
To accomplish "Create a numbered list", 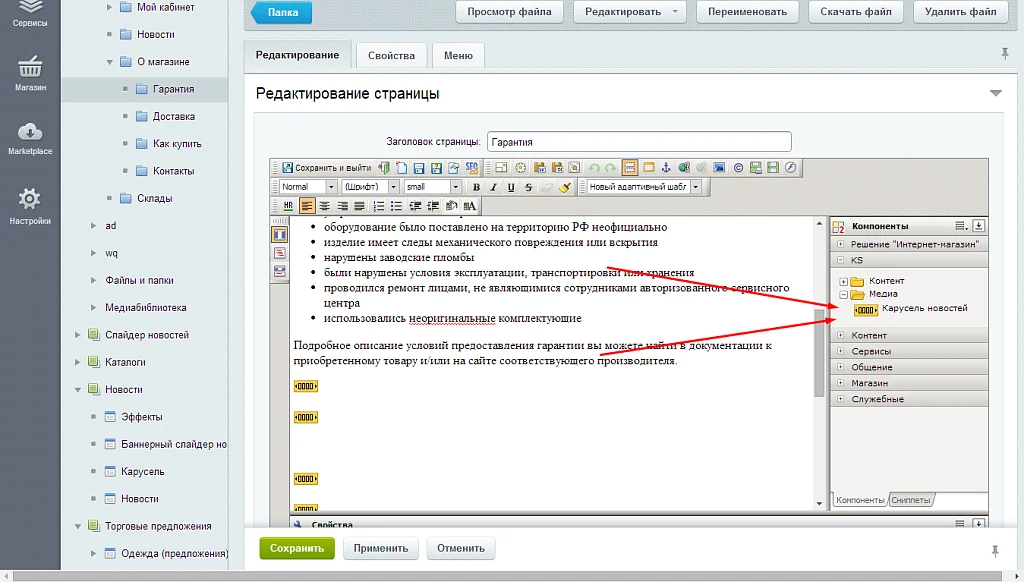I will click(x=378, y=206).
